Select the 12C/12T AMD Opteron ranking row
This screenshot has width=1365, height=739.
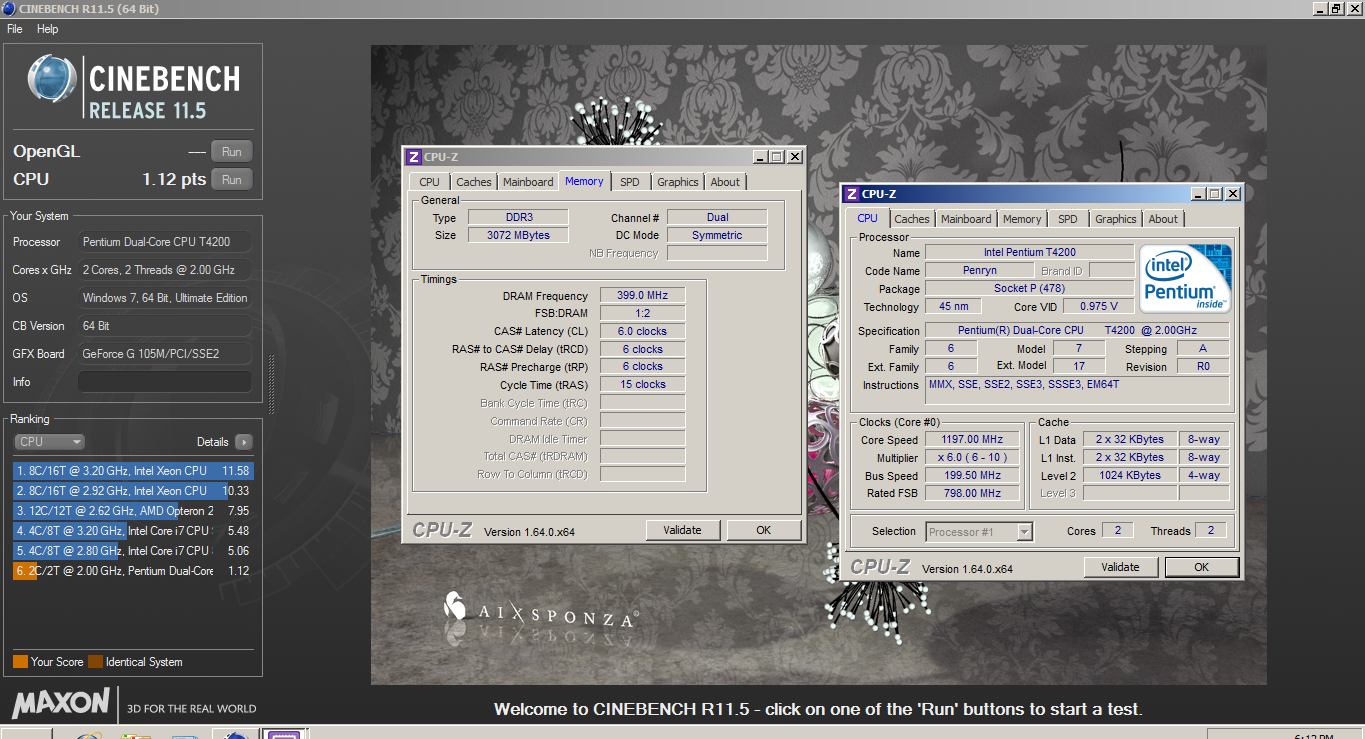[133, 511]
